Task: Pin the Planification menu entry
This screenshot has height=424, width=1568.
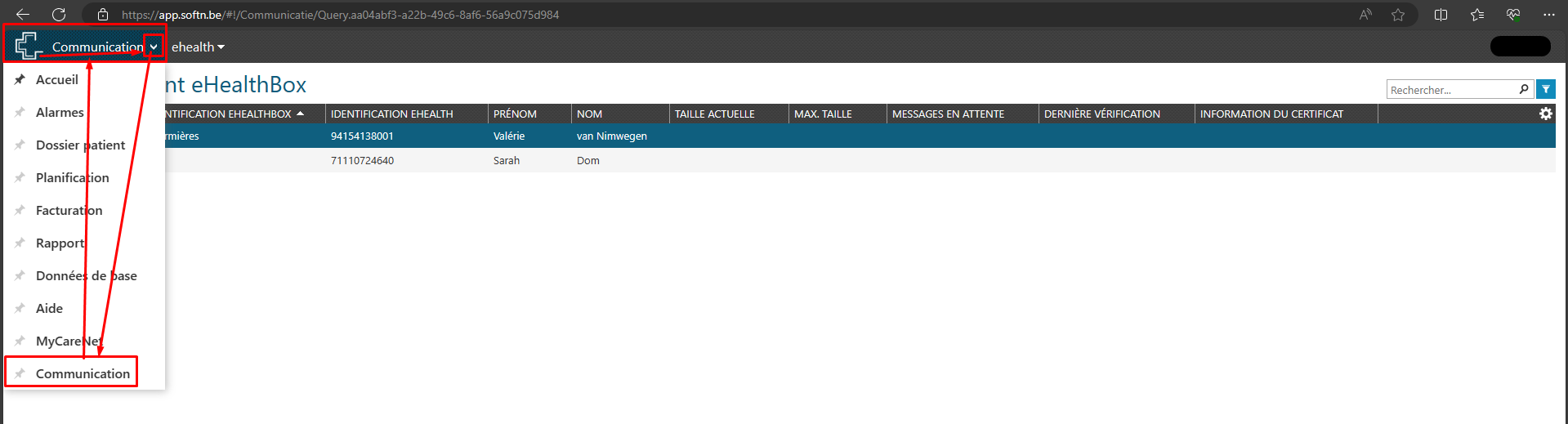Action: pos(20,177)
